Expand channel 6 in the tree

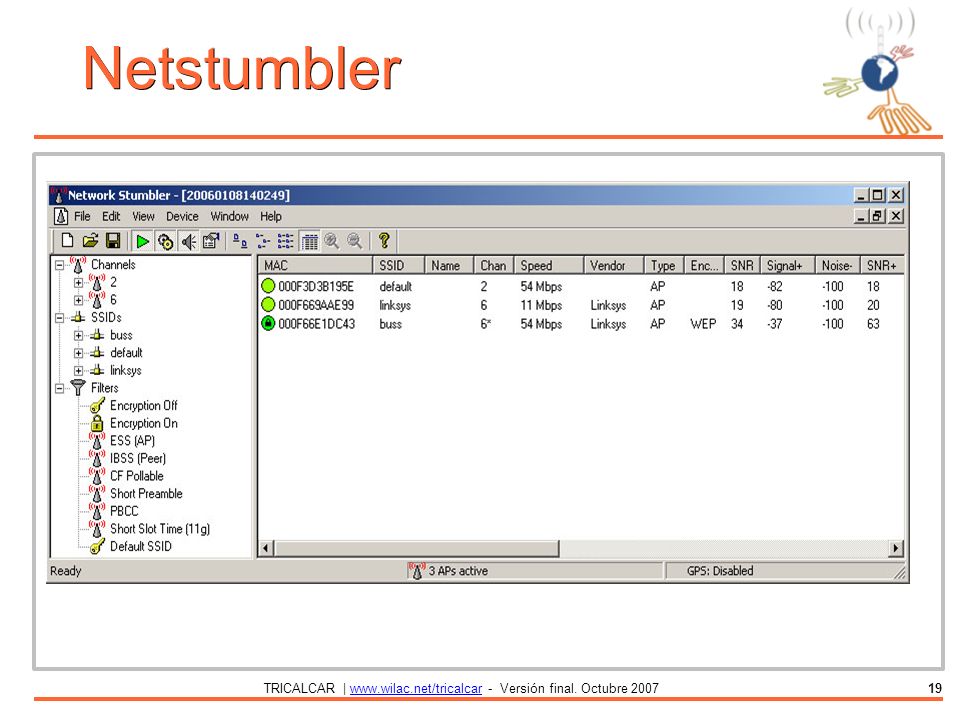point(78,300)
